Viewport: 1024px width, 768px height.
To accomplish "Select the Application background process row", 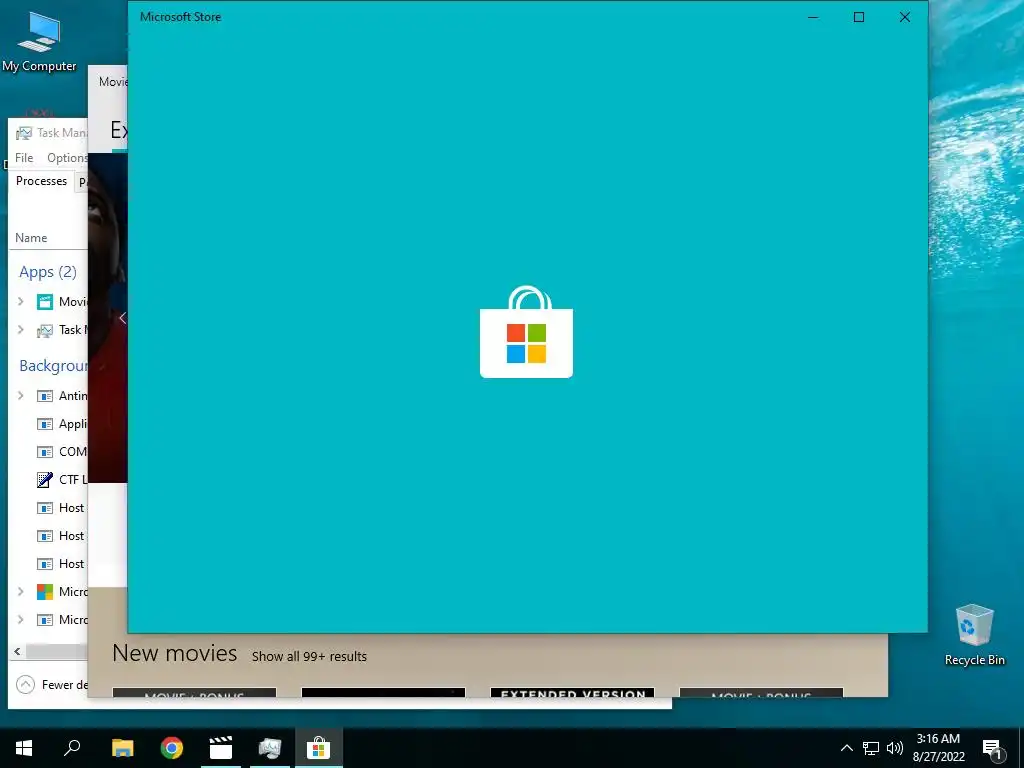I will pyautogui.click(x=61, y=424).
